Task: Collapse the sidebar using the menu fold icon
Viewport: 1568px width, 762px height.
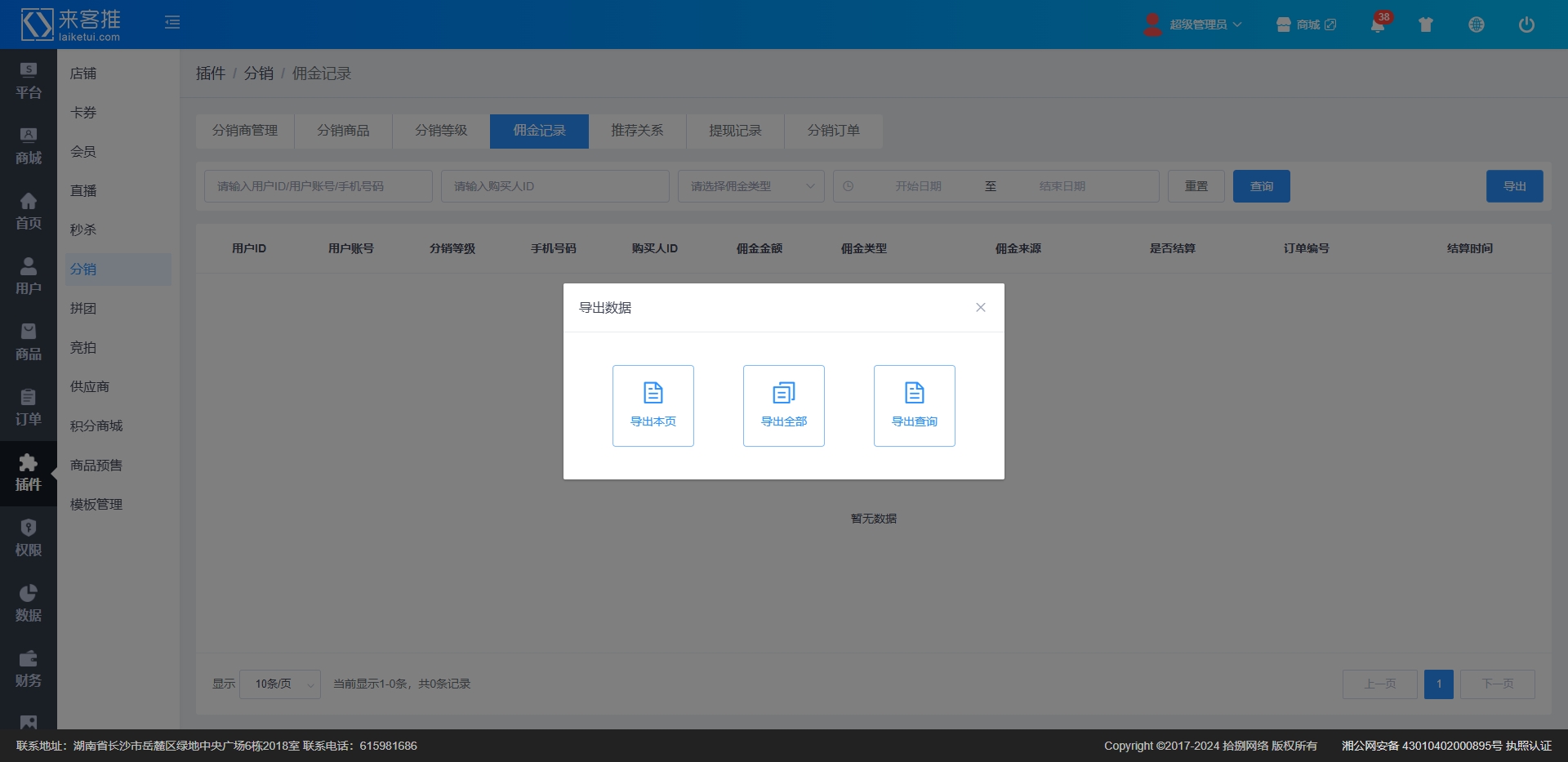Action: (x=172, y=22)
